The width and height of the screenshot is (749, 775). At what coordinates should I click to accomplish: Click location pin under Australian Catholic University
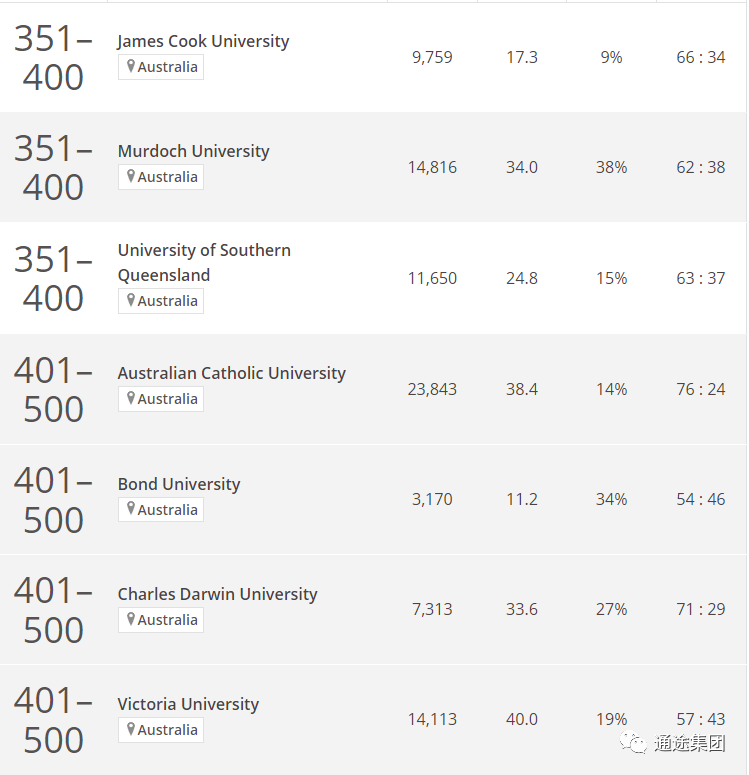131,398
